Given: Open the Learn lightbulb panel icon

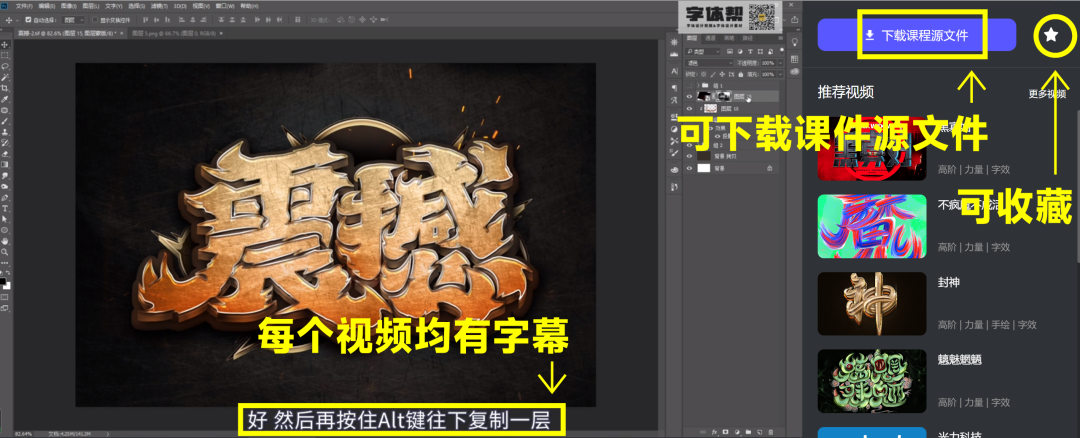Looking at the screenshot, I should 794,42.
